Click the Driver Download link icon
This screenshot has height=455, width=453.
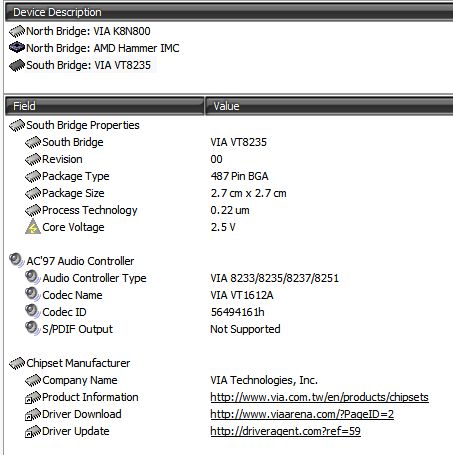click(33, 414)
